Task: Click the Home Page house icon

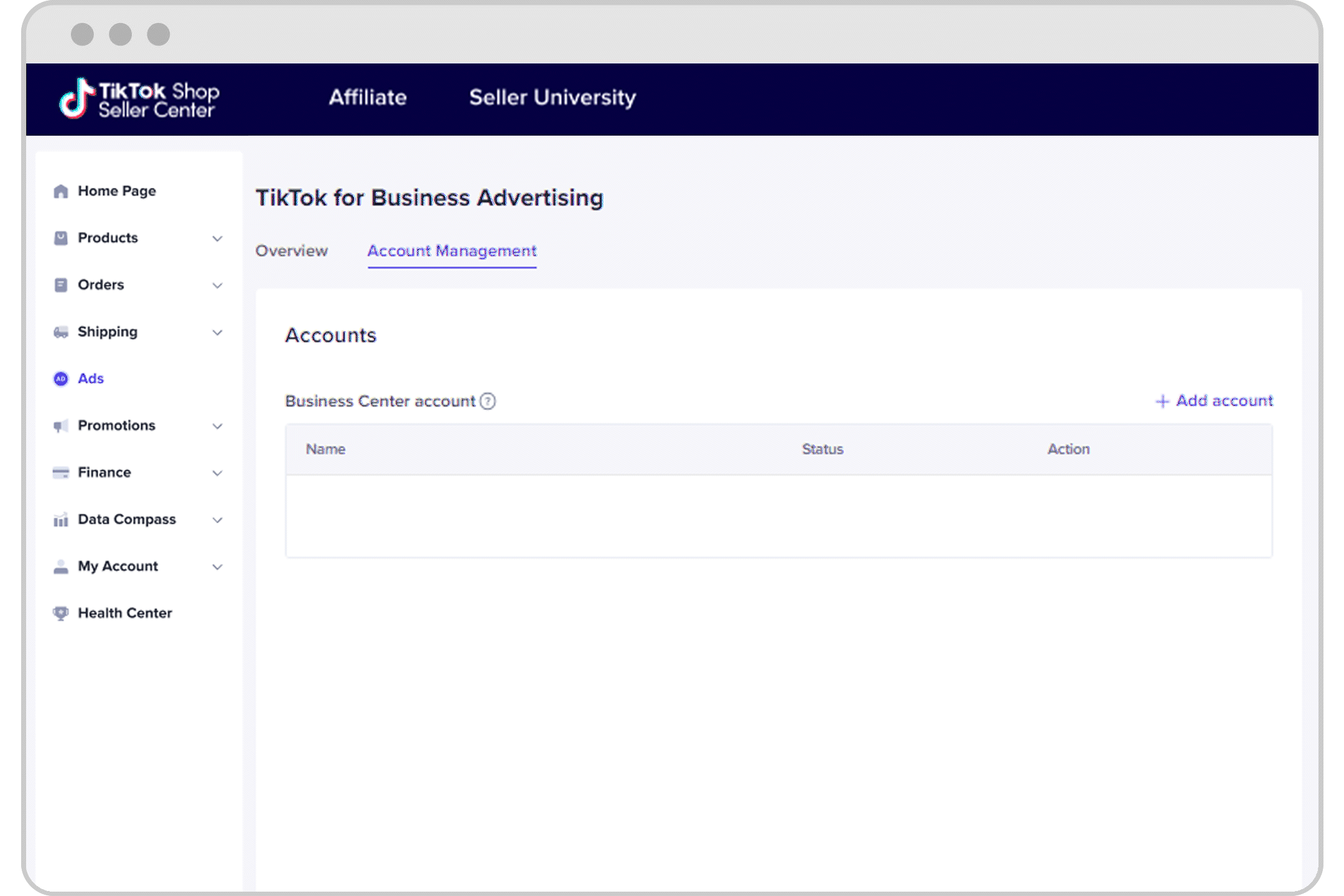Action: (60, 191)
